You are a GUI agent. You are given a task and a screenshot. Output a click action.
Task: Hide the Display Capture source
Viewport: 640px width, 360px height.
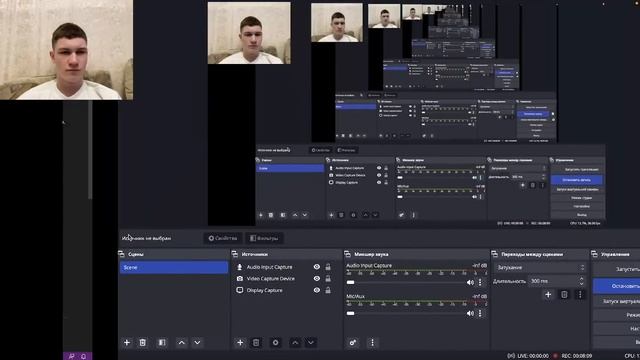click(317, 290)
